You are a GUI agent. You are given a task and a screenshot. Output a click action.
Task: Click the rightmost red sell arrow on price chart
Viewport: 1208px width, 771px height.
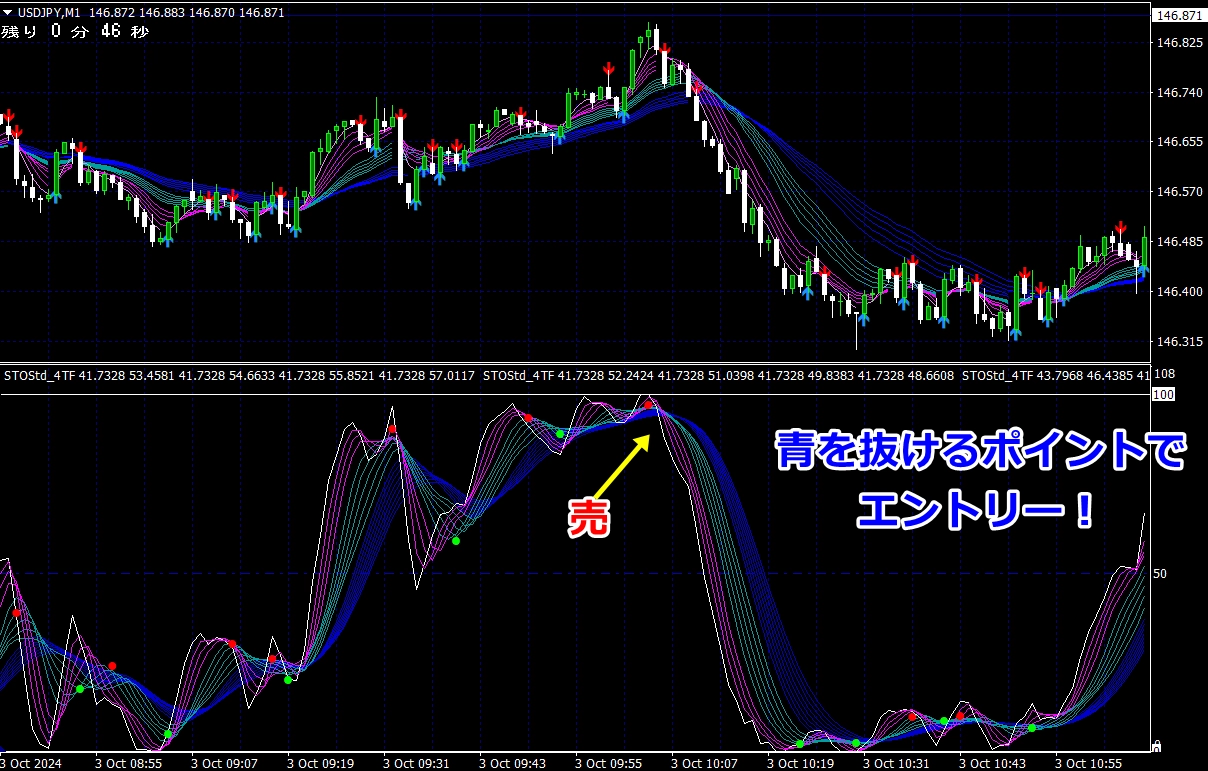point(1122,228)
